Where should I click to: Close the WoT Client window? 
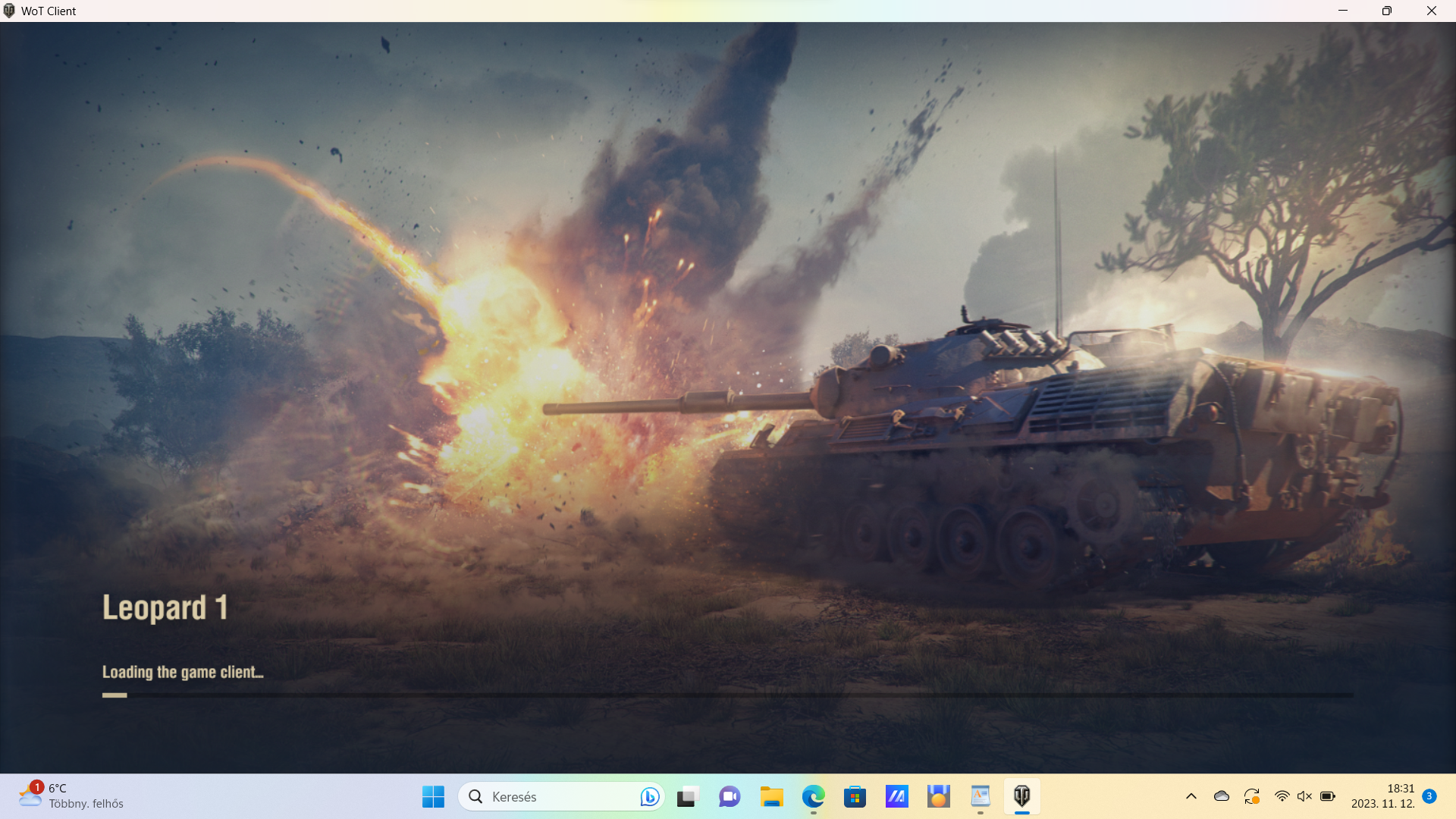point(1432,11)
